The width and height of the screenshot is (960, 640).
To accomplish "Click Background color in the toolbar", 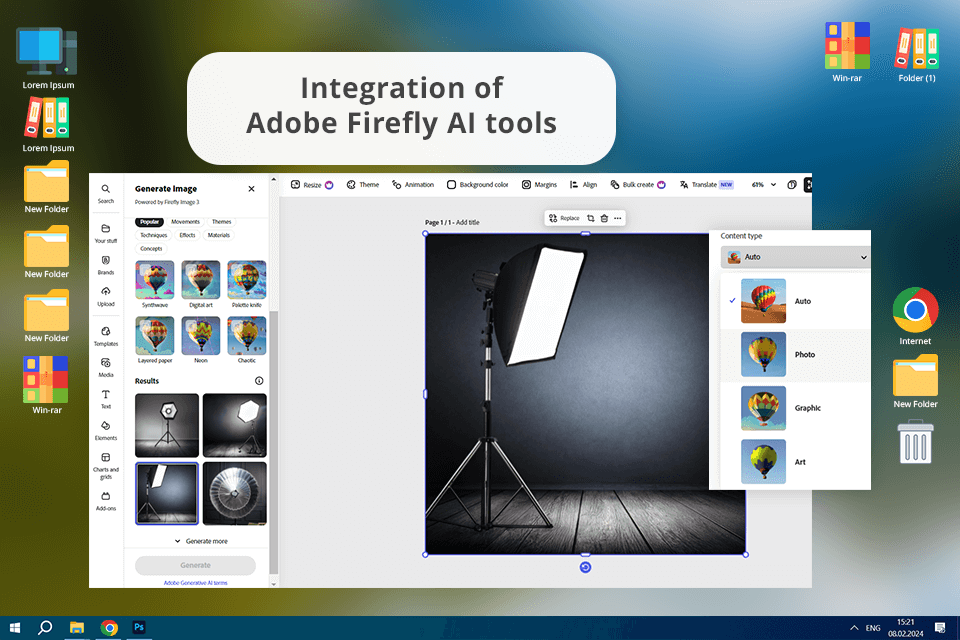I will [x=478, y=184].
